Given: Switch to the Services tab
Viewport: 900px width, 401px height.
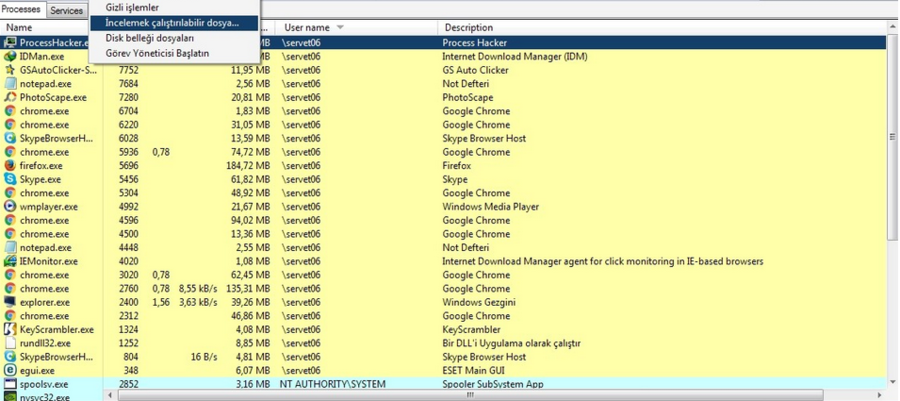Looking at the screenshot, I should click(x=66, y=10).
